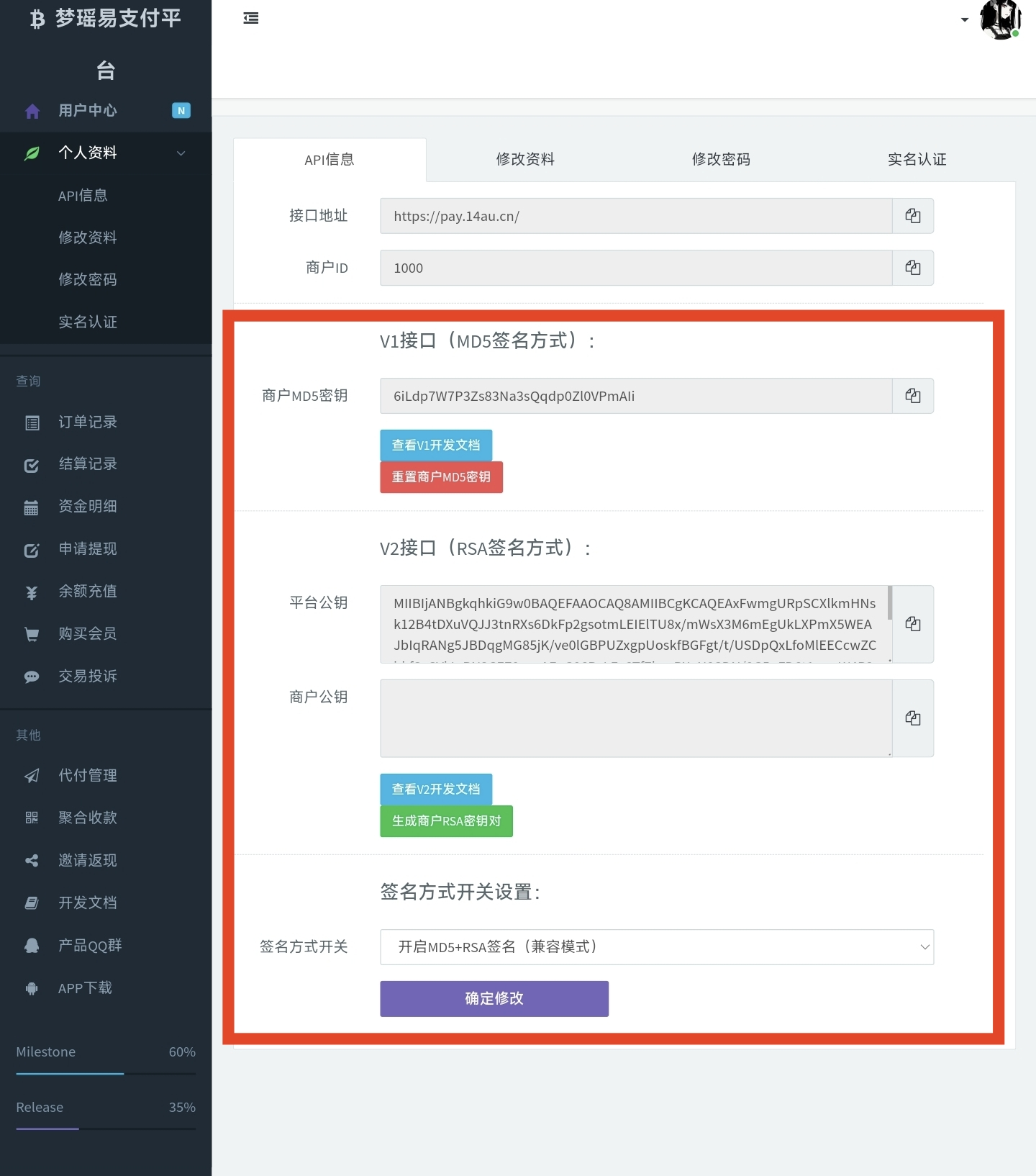Screen dimensions: 1036x1176
Task: Copy the 接口地址 URL with copy icon
Action: click(x=913, y=216)
